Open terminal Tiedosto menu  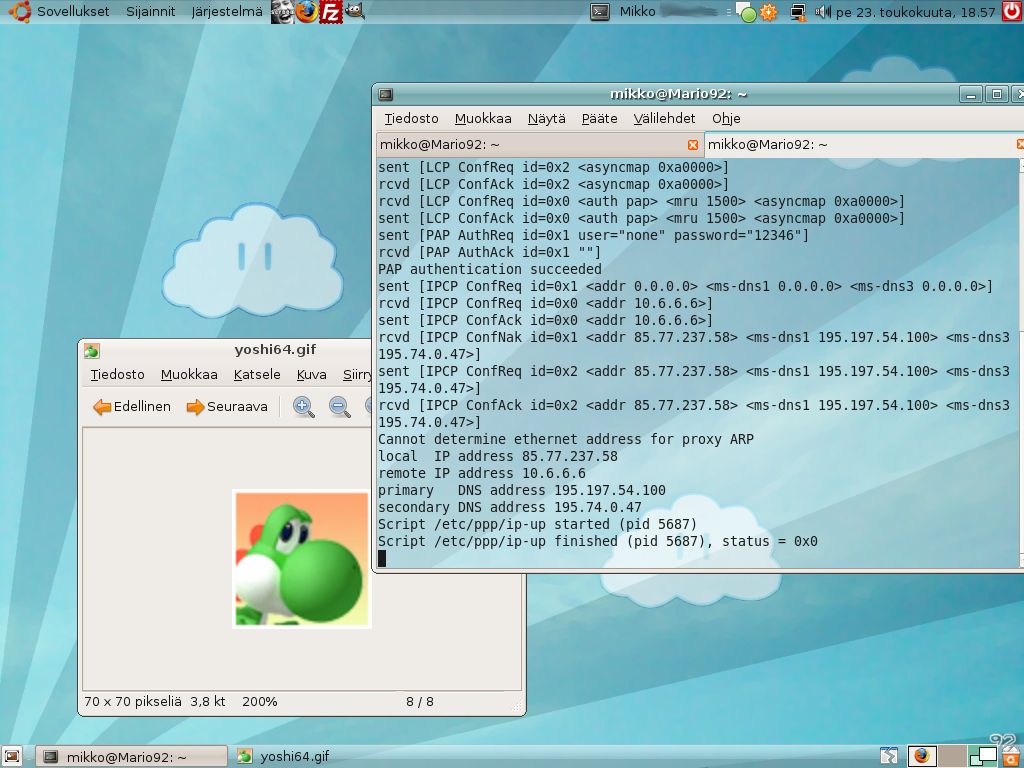411,118
